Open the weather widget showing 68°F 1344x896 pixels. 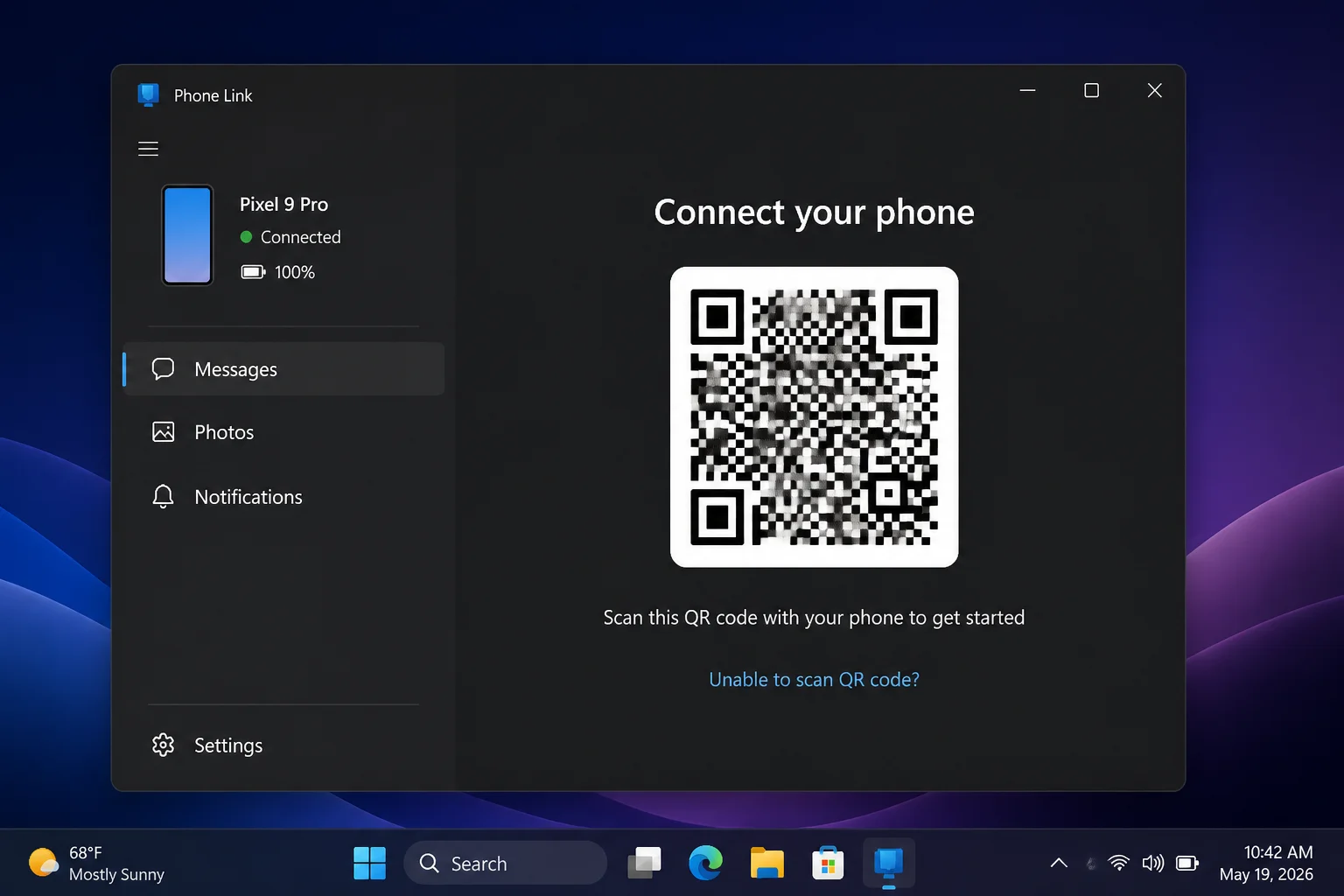(96, 863)
